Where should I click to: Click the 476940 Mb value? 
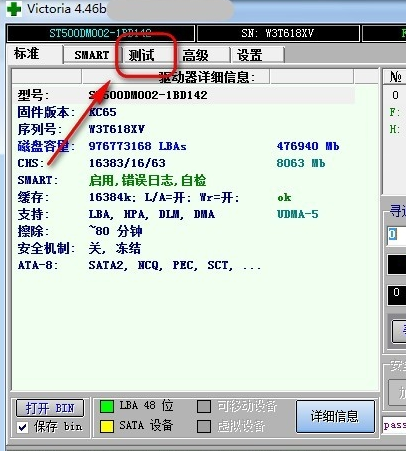point(308,146)
